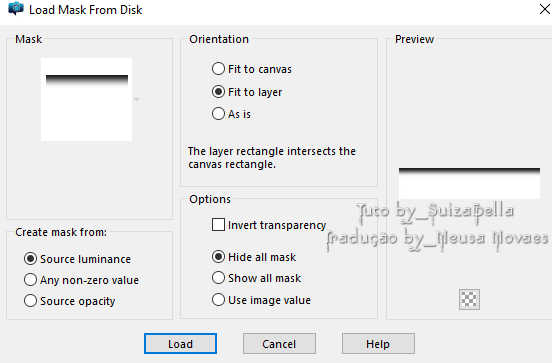Select Source luminance for mask creation

[30, 259]
